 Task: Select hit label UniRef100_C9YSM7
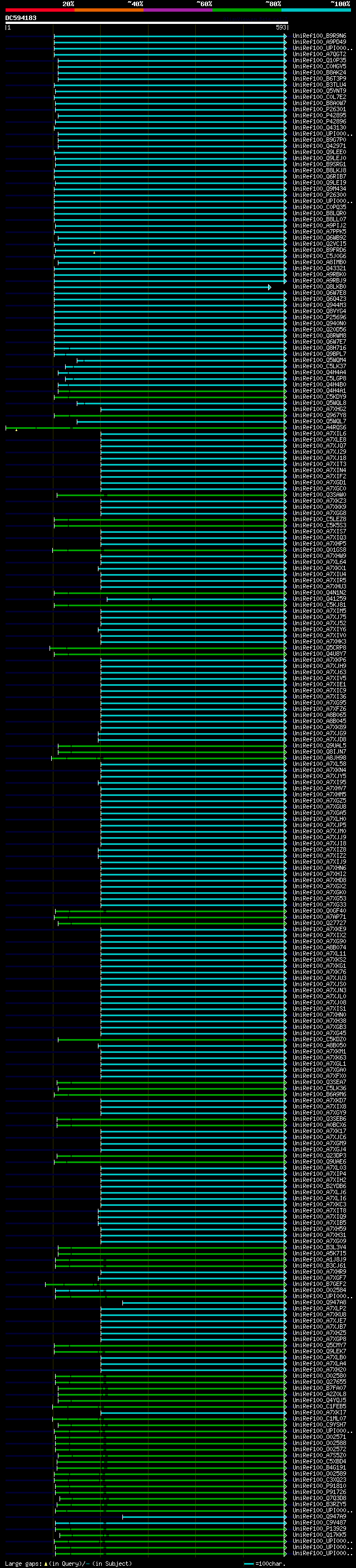click(x=319, y=1424)
